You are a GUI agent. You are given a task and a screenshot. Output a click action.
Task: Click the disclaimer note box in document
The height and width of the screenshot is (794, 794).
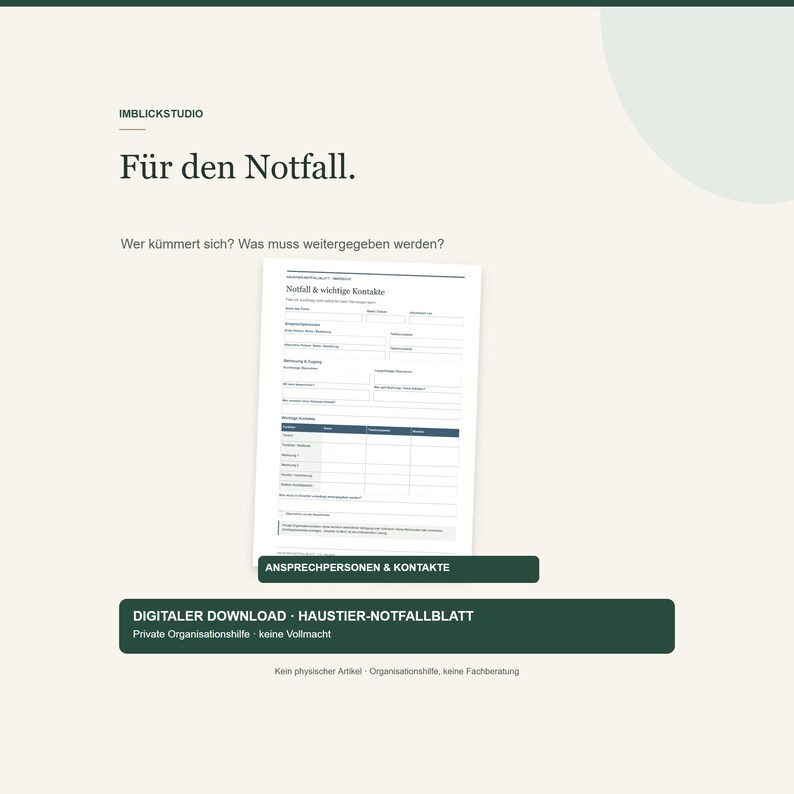click(x=367, y=530)
